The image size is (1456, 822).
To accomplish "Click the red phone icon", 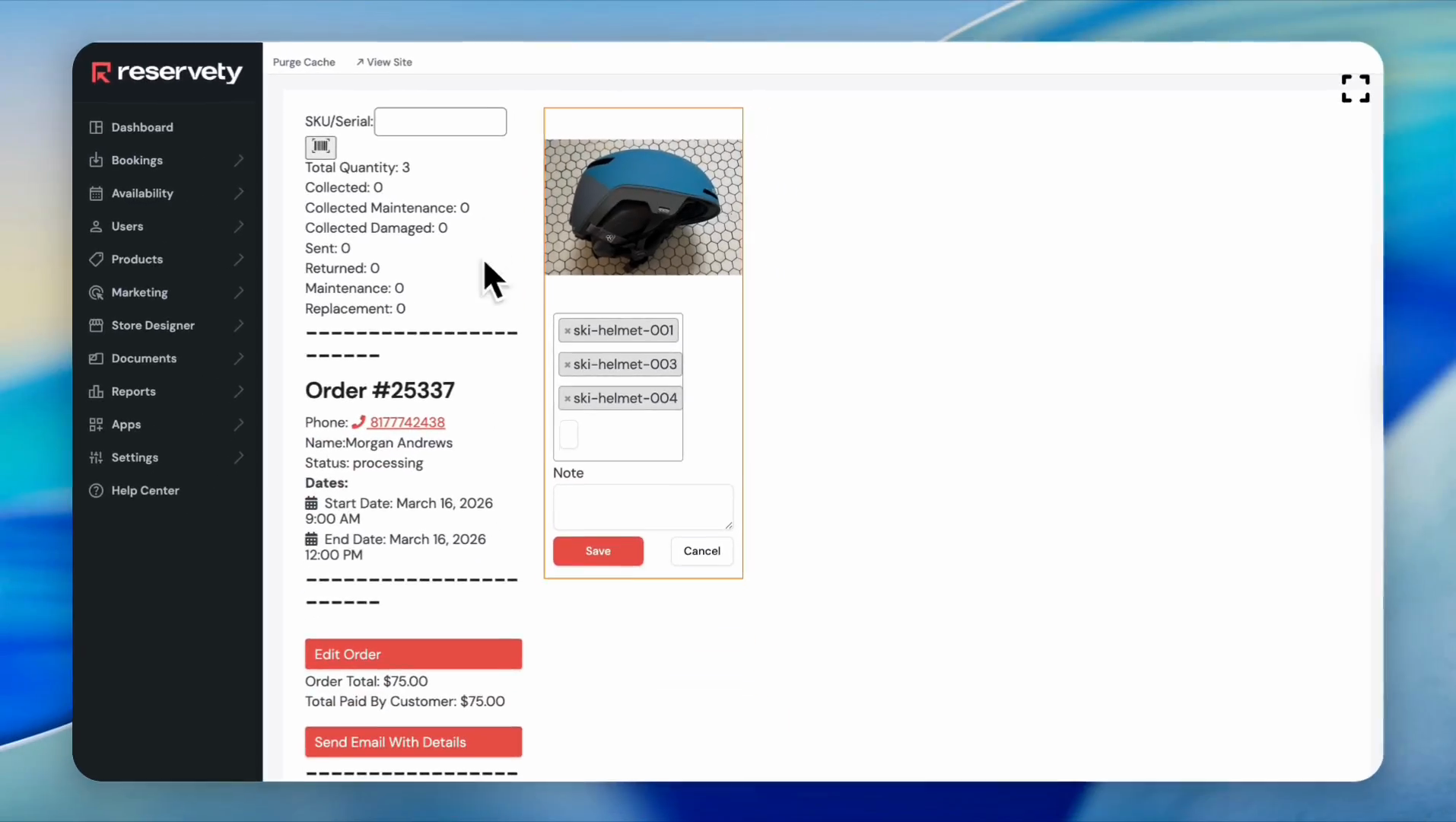I will pyautogui.click(x=358, y=422).
